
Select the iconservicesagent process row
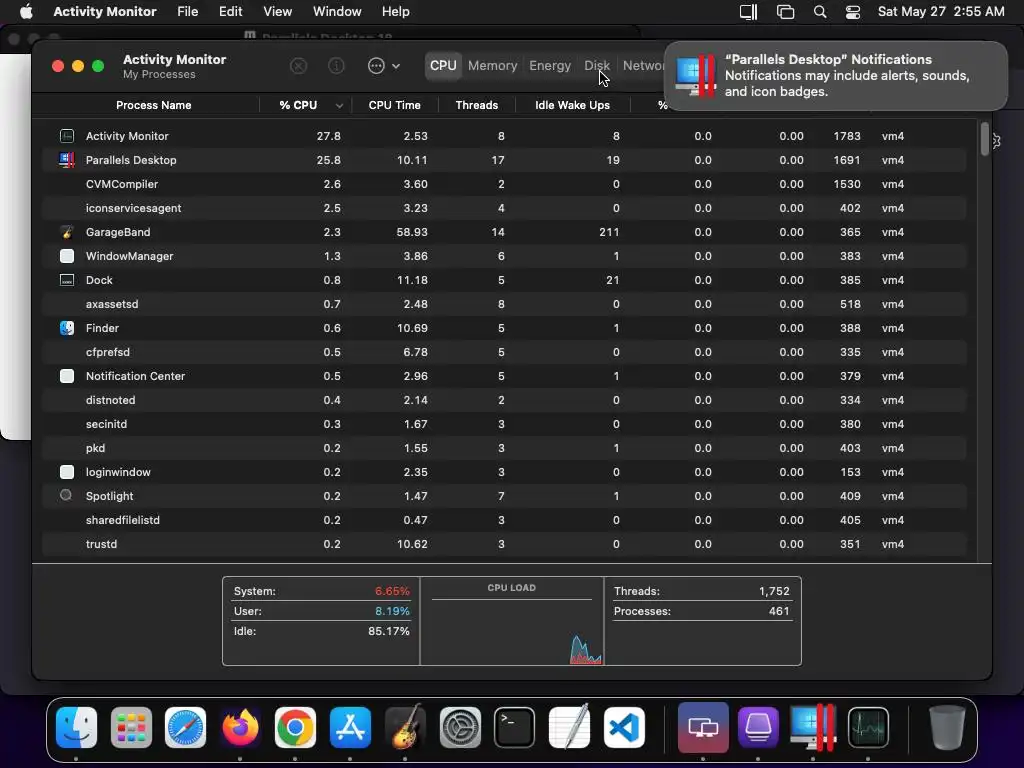click(504, 208)
